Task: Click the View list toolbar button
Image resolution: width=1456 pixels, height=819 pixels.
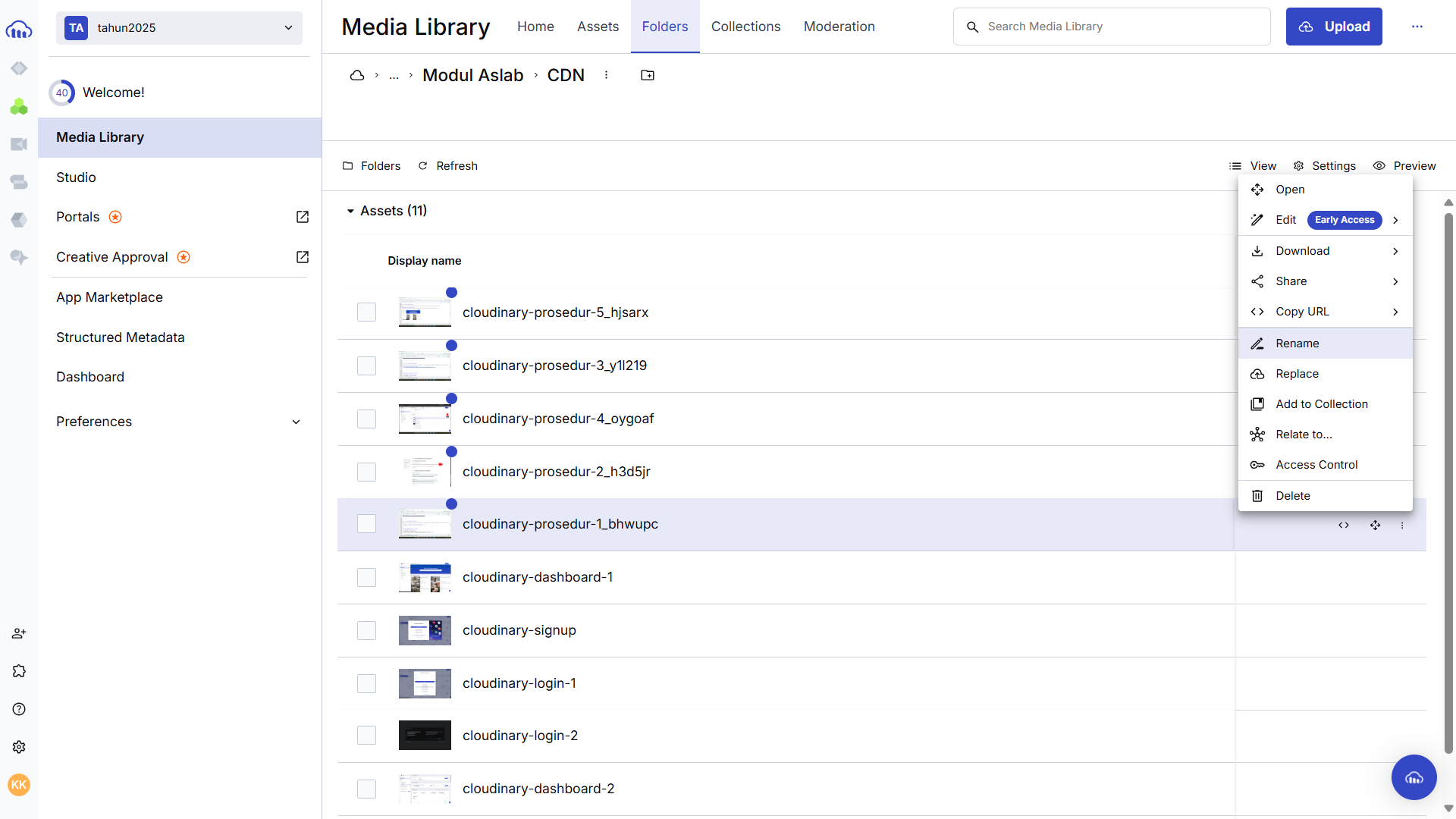Action: click(1253, 166)
